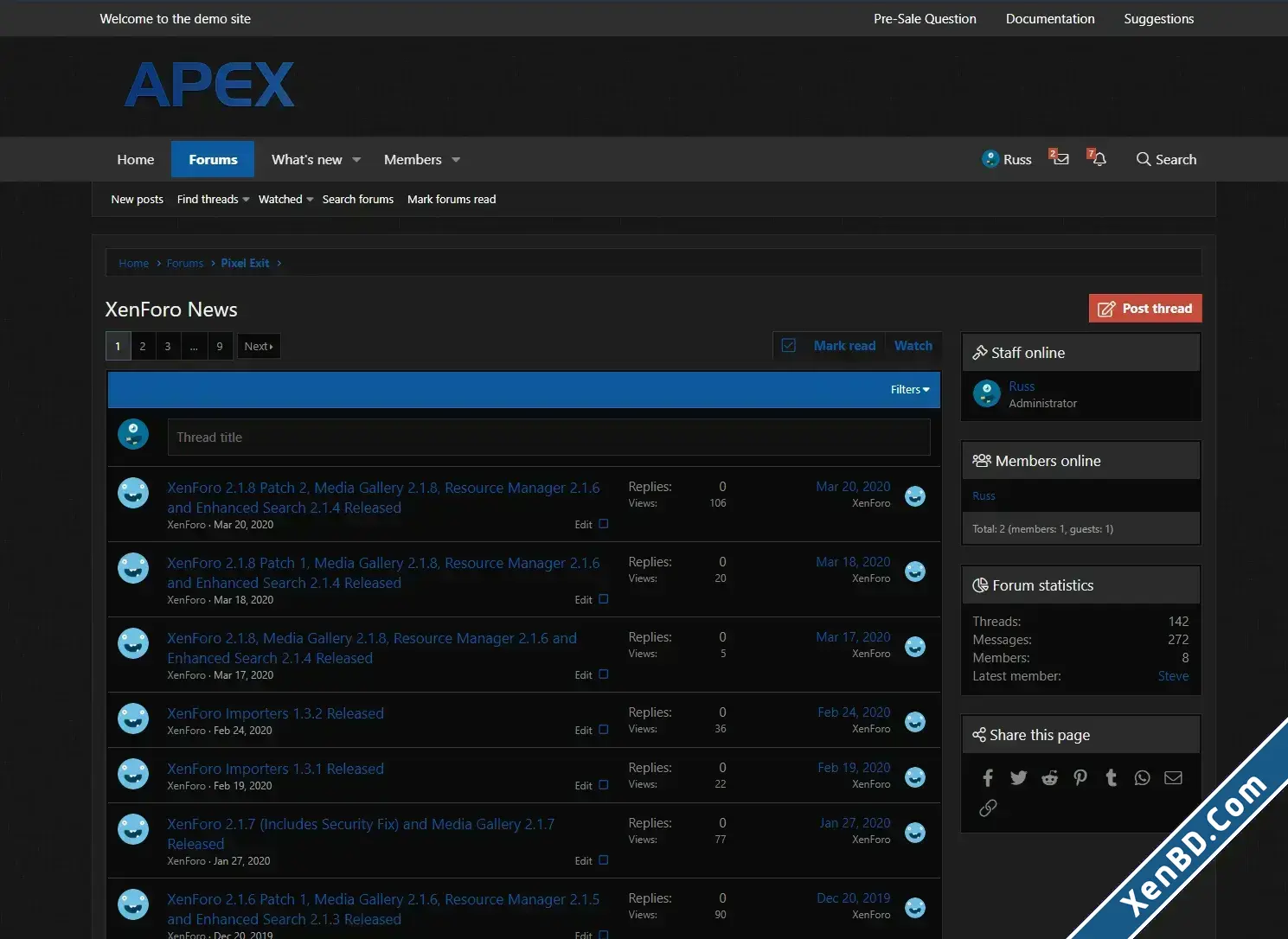Click Pixel Exit breadcrumb
1288x939 pixels.
[245, 263]
